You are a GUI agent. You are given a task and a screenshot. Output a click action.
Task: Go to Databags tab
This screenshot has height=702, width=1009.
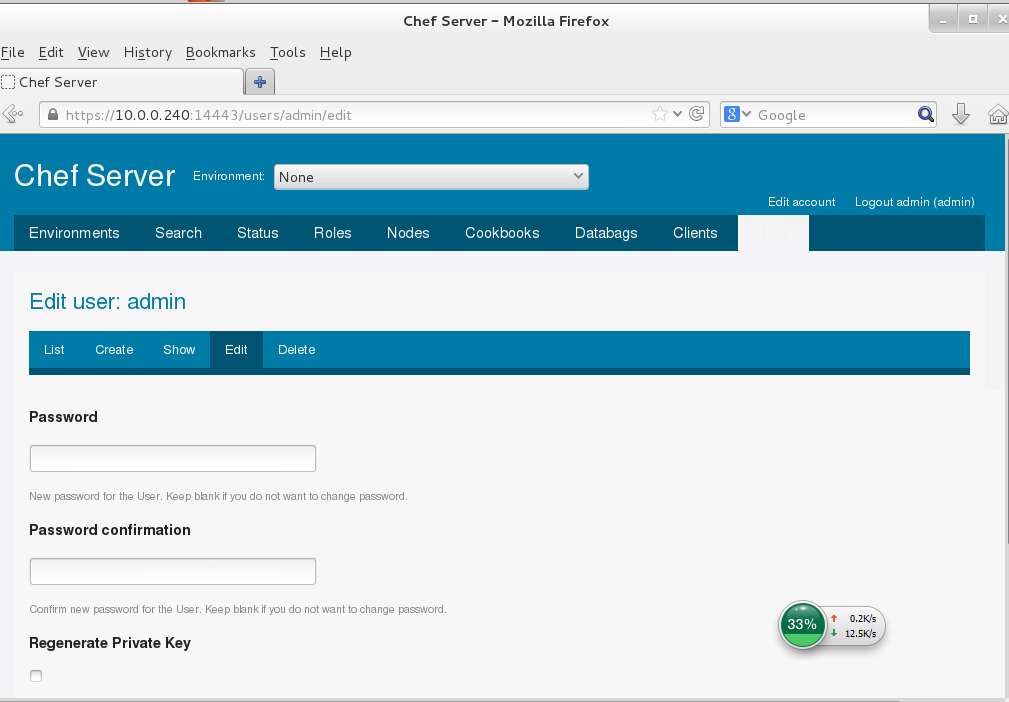pyautogui.click(x=606, y=233)
